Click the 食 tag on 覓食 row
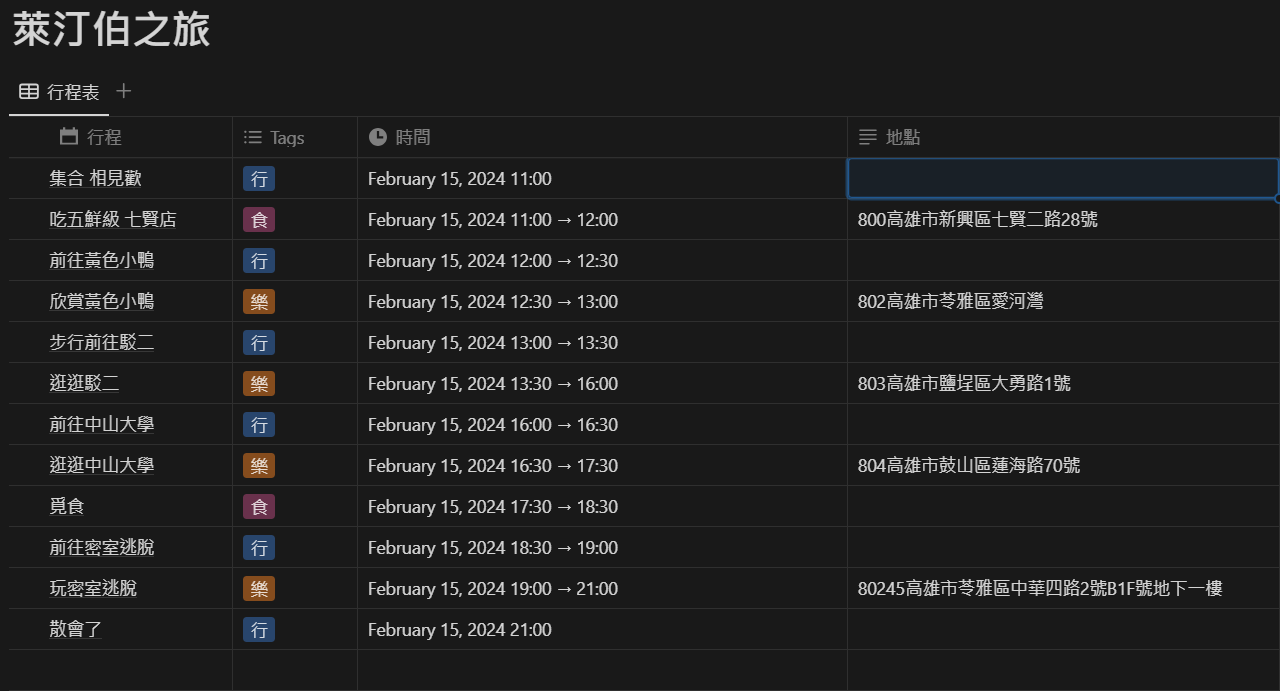Viewport: 1280px width, 691px height. pos(259,507)
